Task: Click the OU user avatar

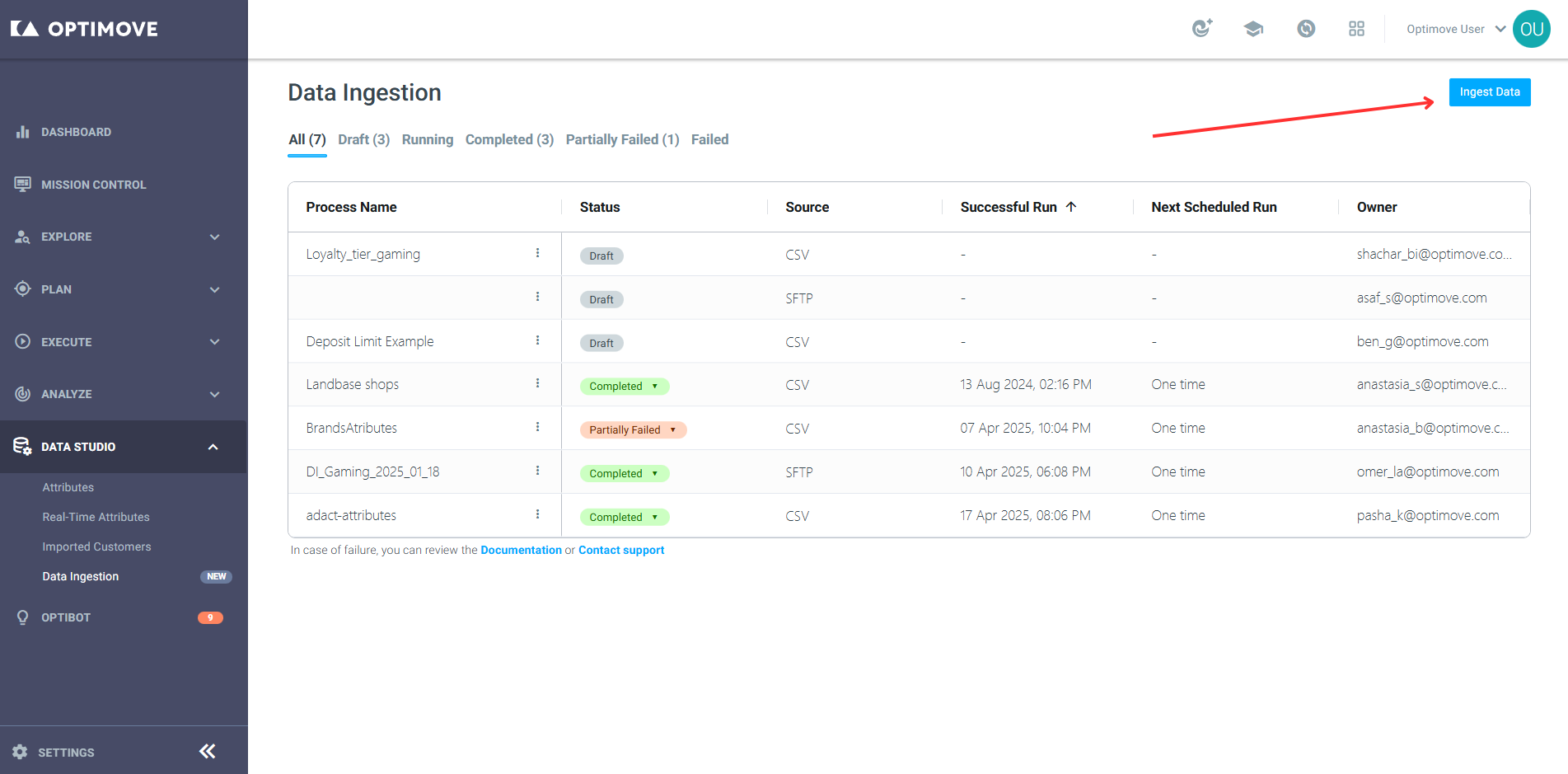Action: point(1532,29)
